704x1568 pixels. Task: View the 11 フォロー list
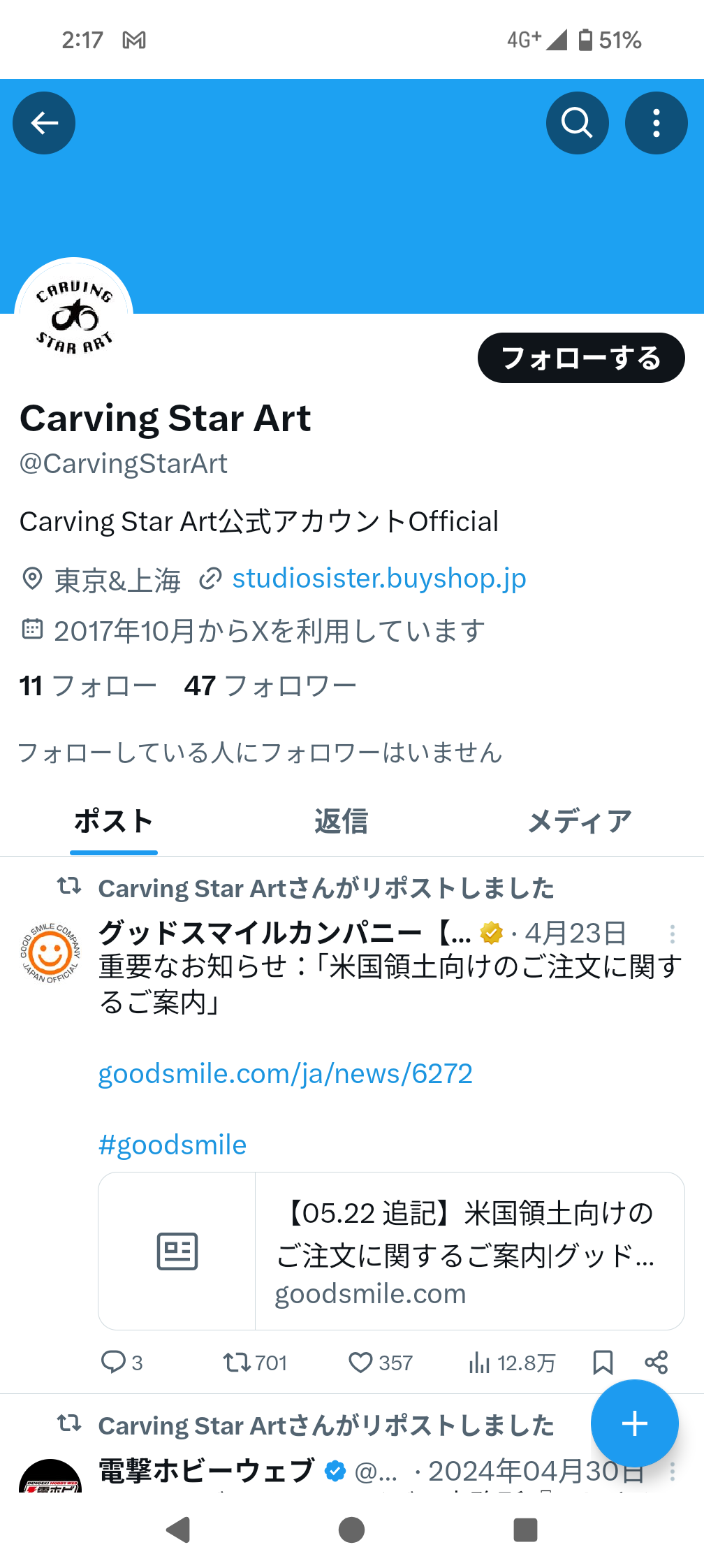(x=88, y=686)
